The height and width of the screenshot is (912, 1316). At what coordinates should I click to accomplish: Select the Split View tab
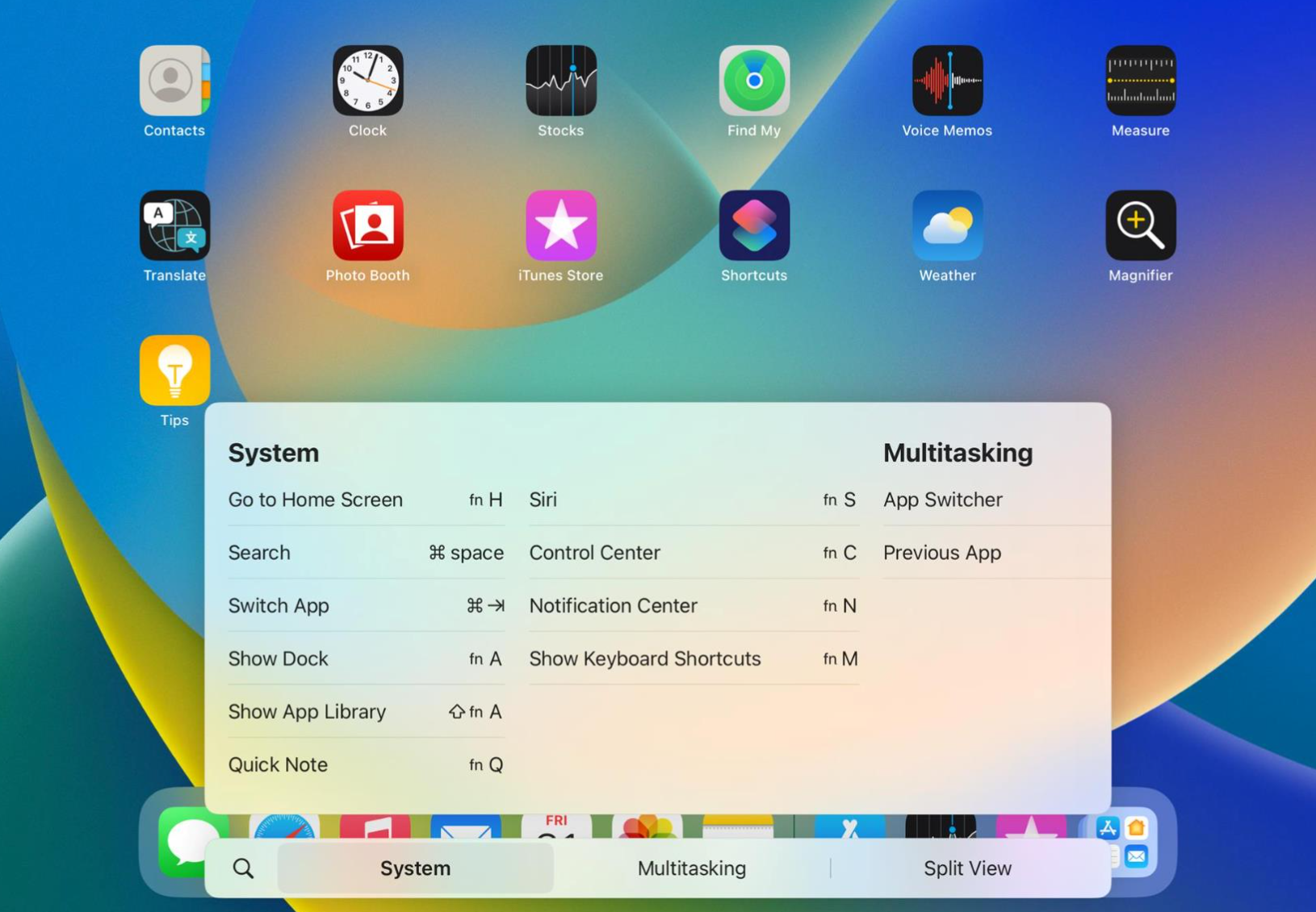coord(967,868)
